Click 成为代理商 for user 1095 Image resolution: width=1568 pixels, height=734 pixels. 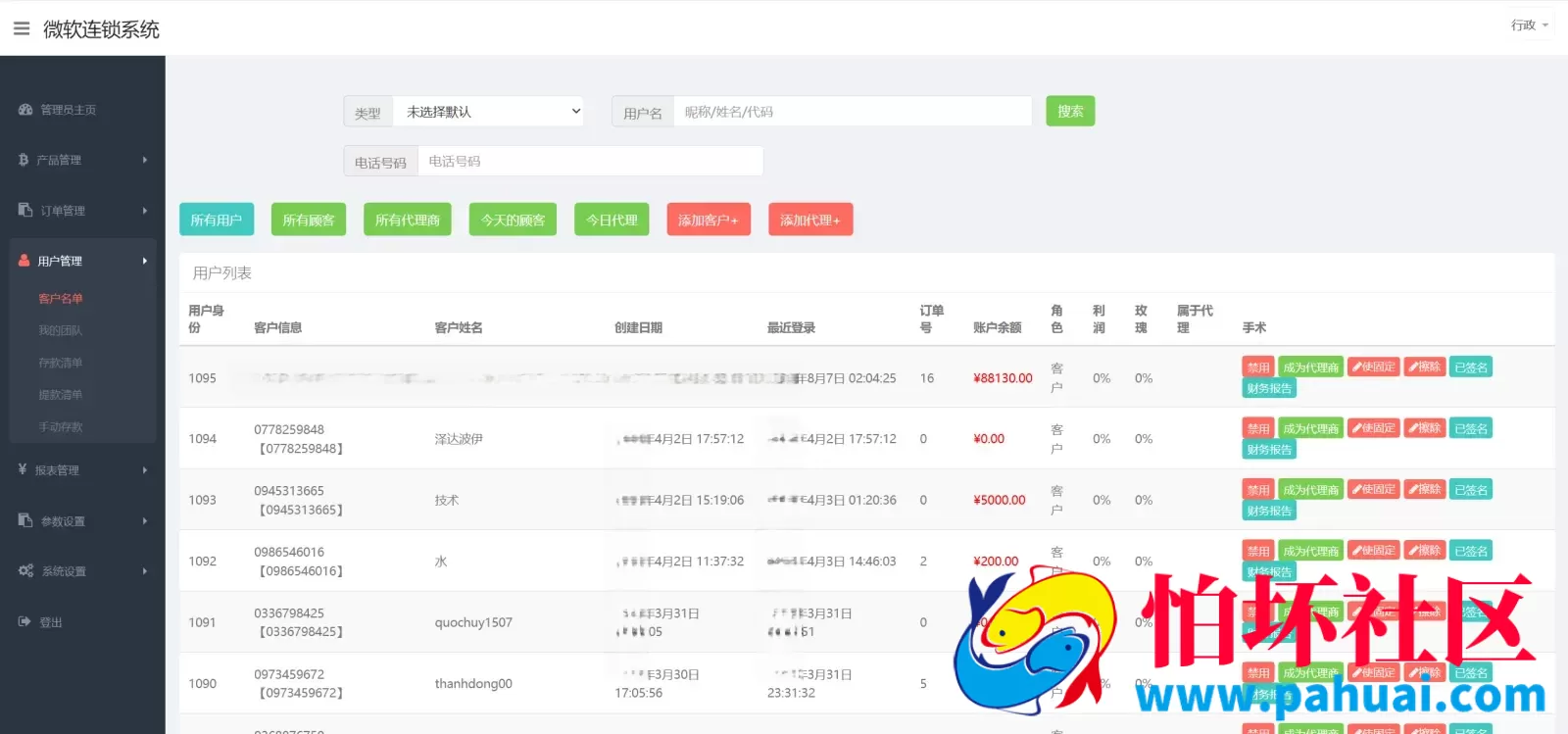pos(1310,367)
